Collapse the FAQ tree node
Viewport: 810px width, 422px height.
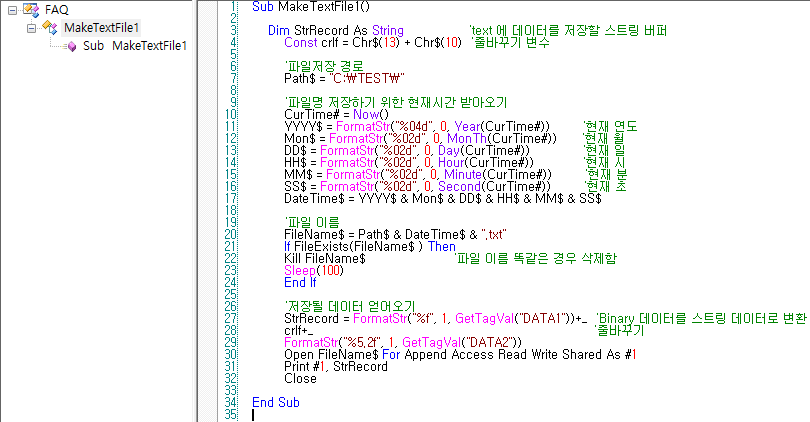click(12, 10)
